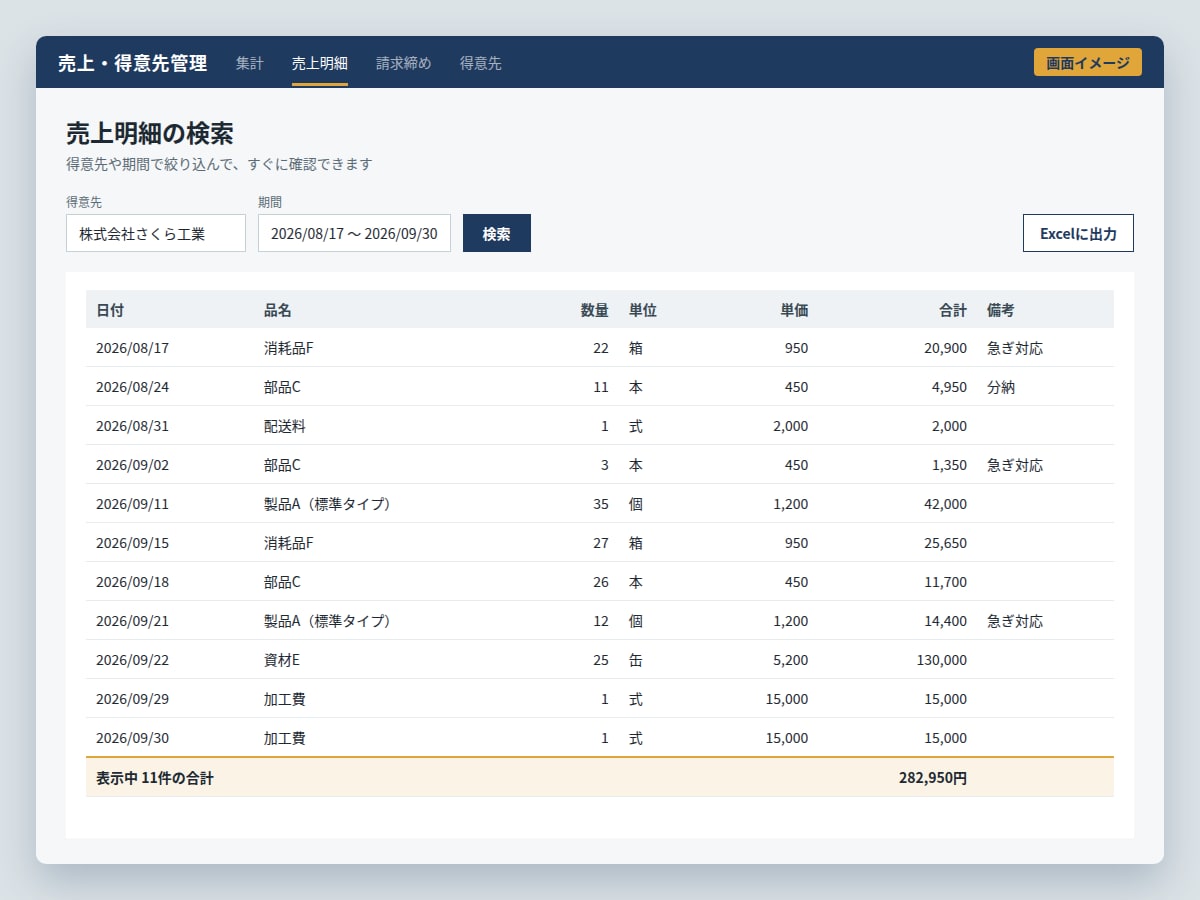Click the 表示中 11件の合計 footer label
Image resolution: width=1200 pixels, height=900 pixels.
pos(155,778)
